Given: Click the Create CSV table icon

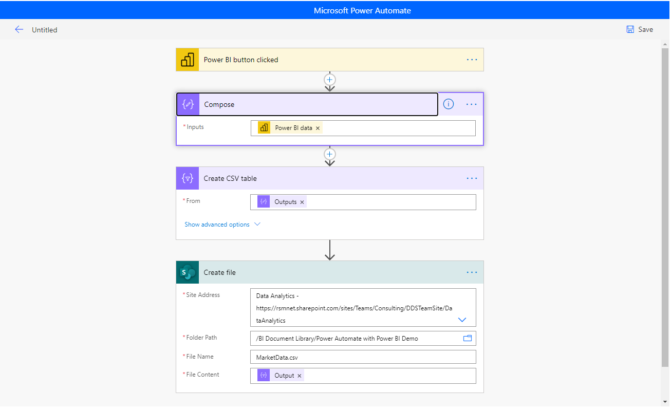Looking at the screenshot, I should pos(187,178).
